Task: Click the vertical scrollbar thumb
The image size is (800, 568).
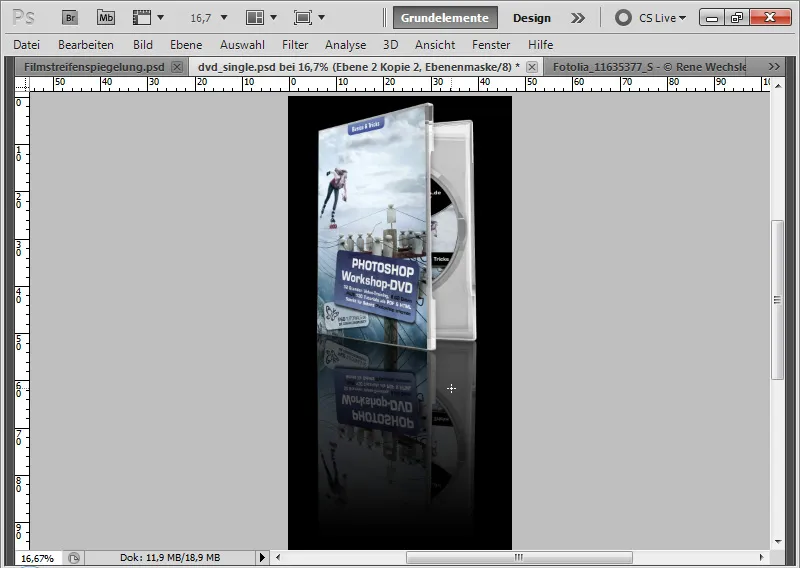Action: click(778, 300)
